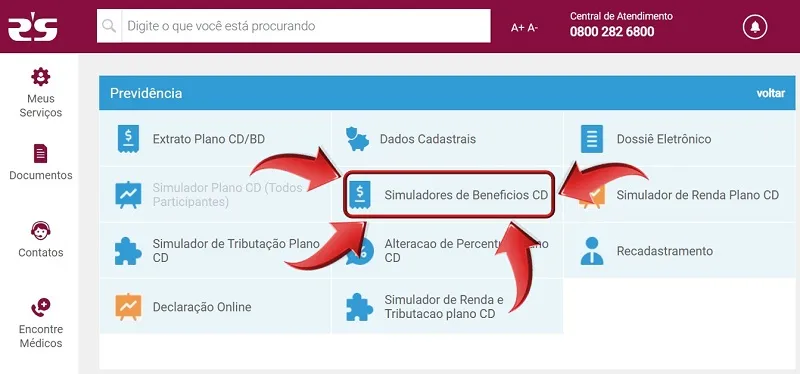Viewport: 800px width, 374px height.
Task: Open Simulador de Renda e Tributacao plano CD
Action: pyautogui.click(x=447, y=306)
